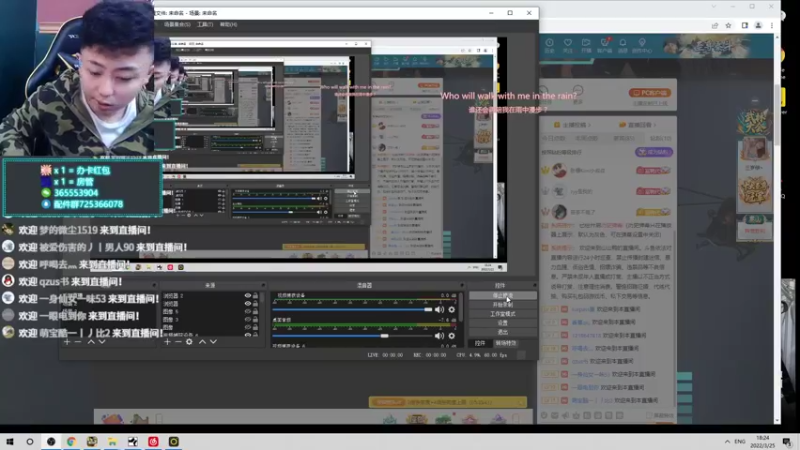This screenshot has width=800, height=450.
Task: Toggle lock on the first source row
Action: coord(256,295)
